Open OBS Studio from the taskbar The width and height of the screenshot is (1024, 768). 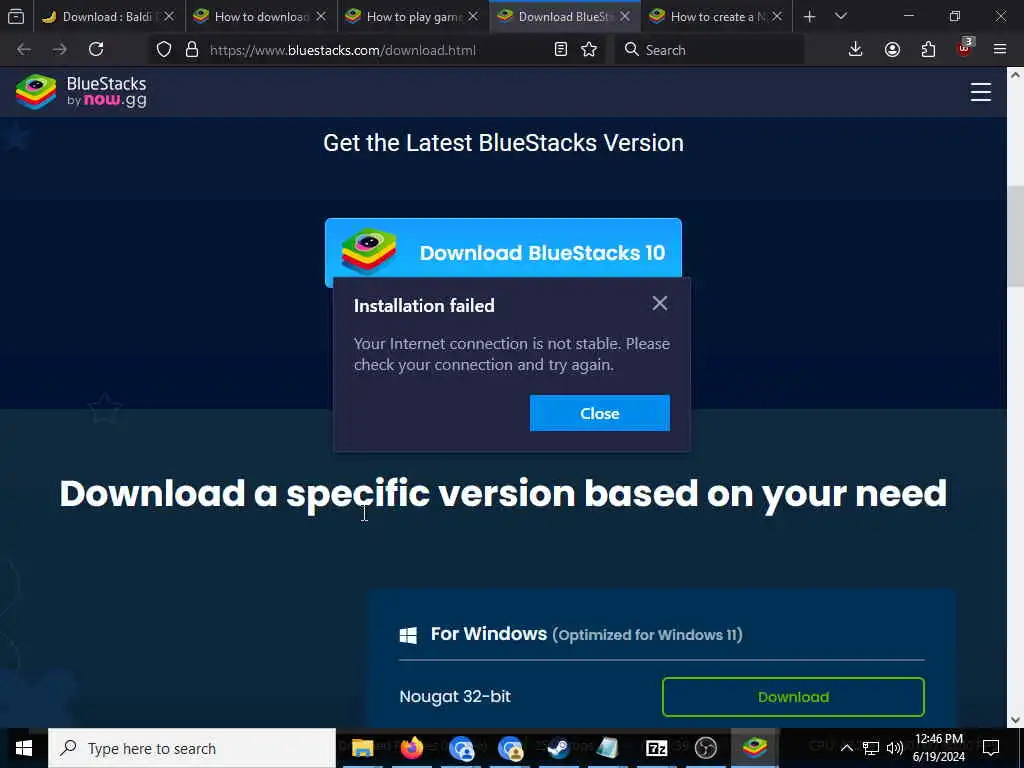pos(705,748)
